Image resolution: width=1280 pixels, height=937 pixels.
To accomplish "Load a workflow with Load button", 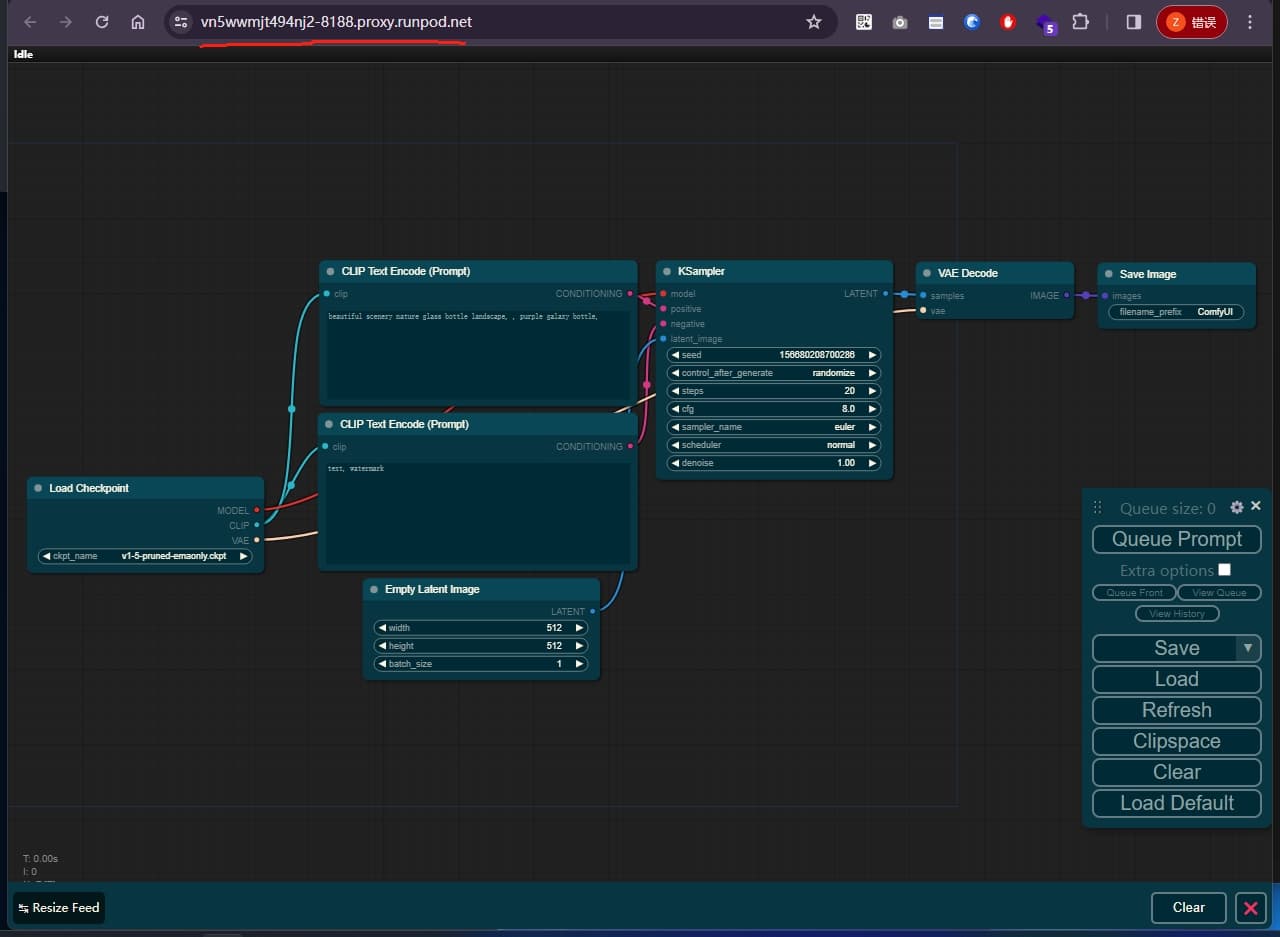I will [1177, 679].
